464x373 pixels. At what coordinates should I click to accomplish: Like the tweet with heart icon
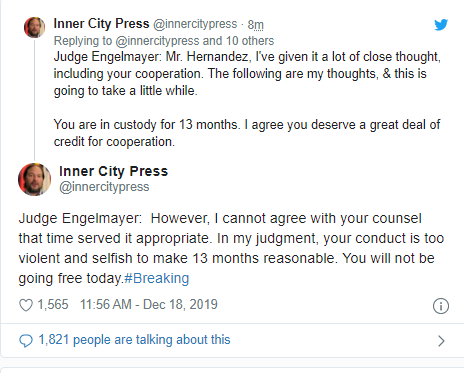coord(26,305)
